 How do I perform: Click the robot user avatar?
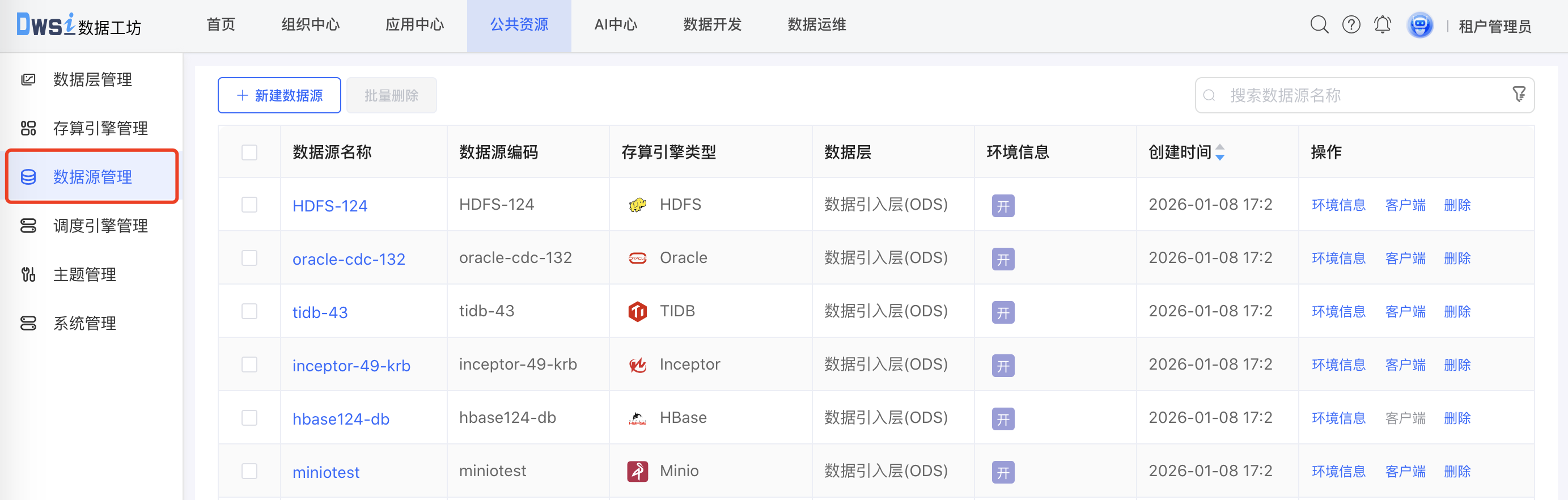1419,26
